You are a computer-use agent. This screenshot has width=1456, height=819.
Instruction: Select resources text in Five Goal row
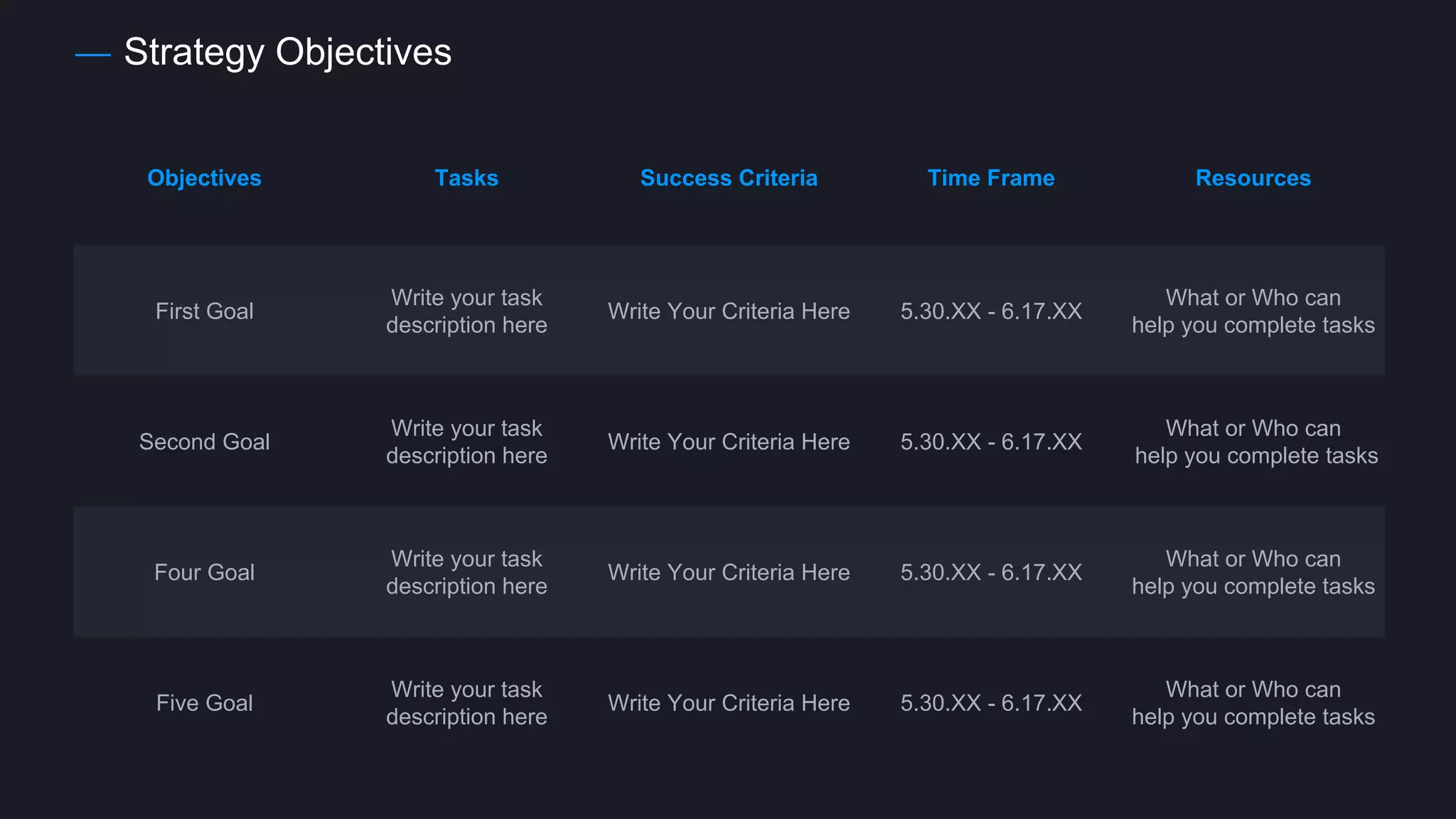coord(1253,703)
